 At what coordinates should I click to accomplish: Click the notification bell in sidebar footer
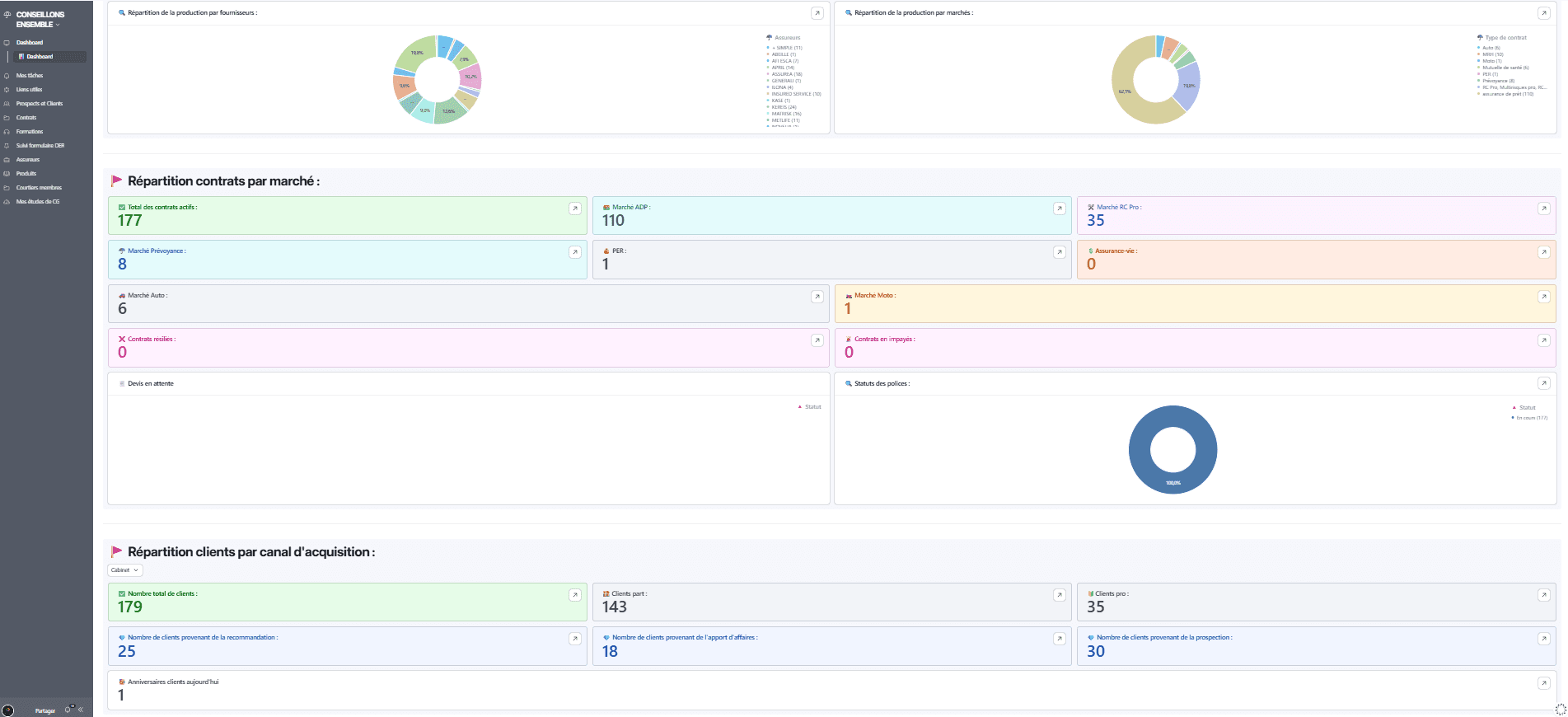(68, 710)
